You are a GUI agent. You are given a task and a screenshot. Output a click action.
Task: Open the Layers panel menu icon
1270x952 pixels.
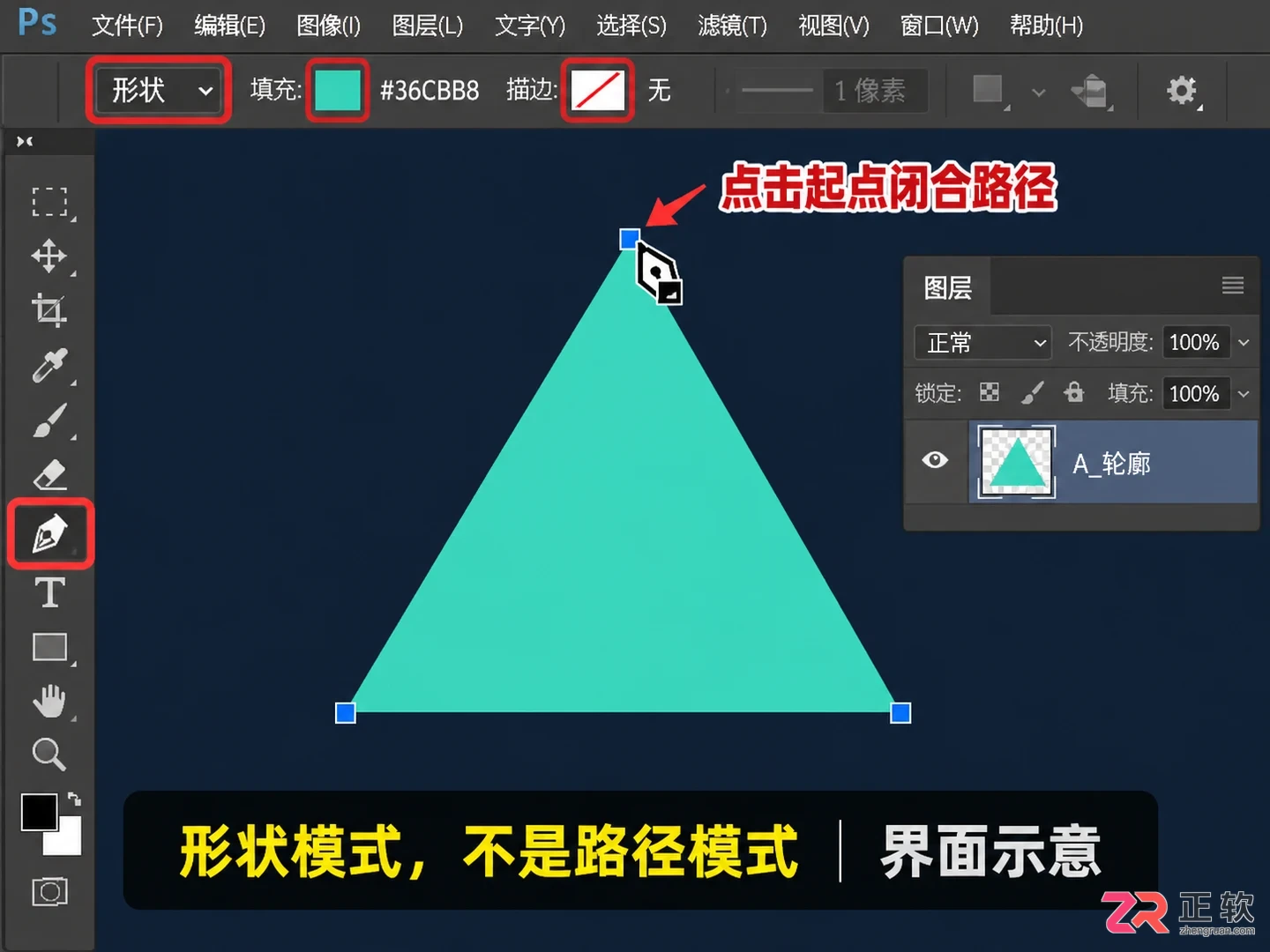click(x=1232, y=286)
